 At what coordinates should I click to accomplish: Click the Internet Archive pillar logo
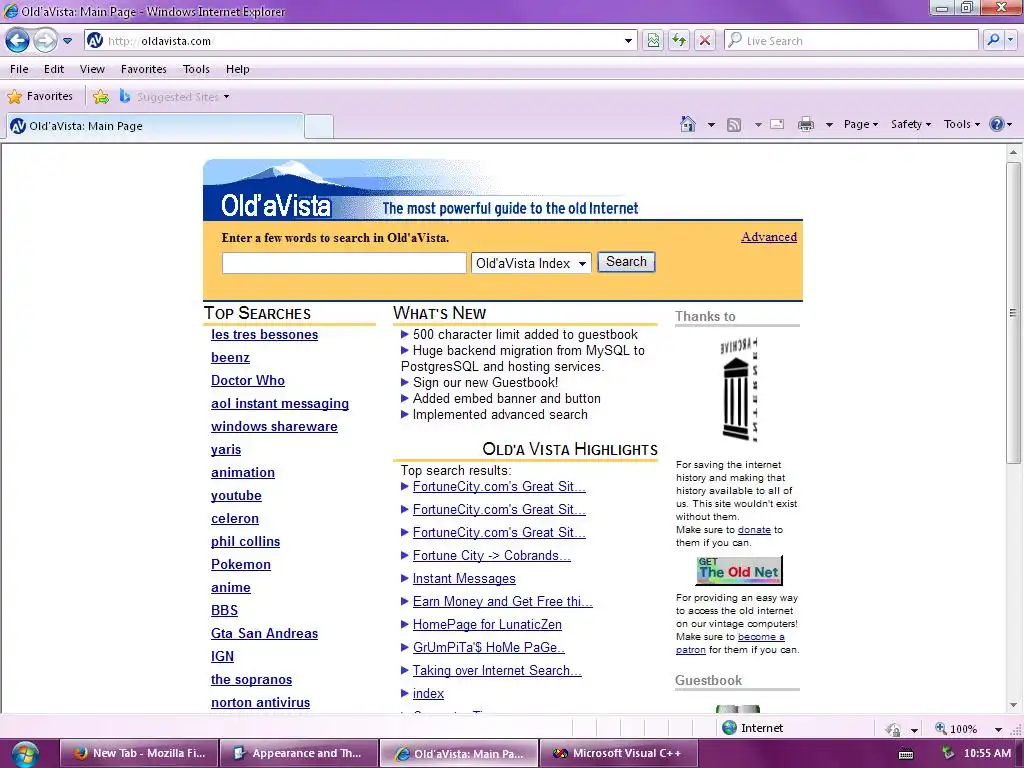click(x=739, y=390)
